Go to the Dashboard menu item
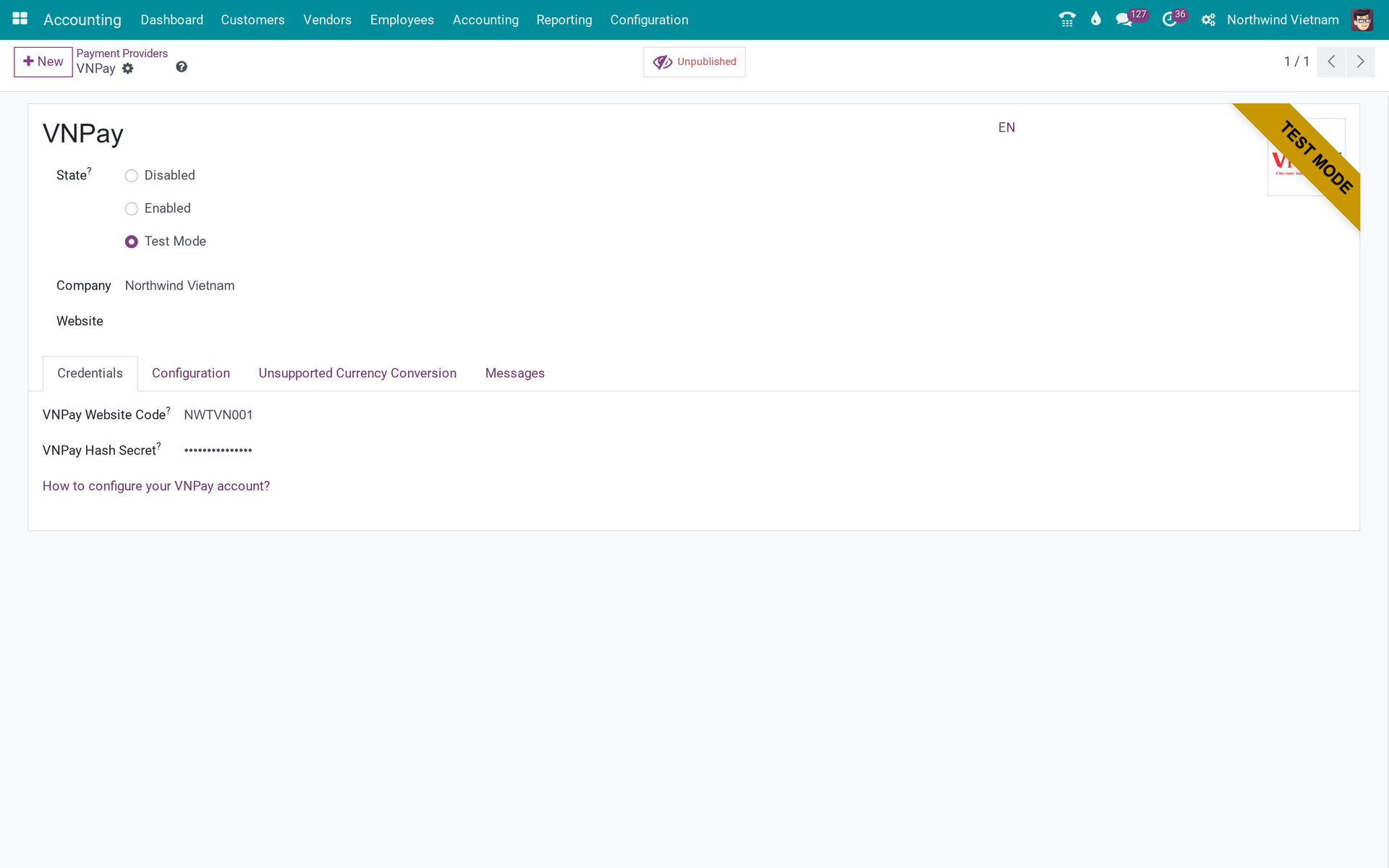 point(171,20)
